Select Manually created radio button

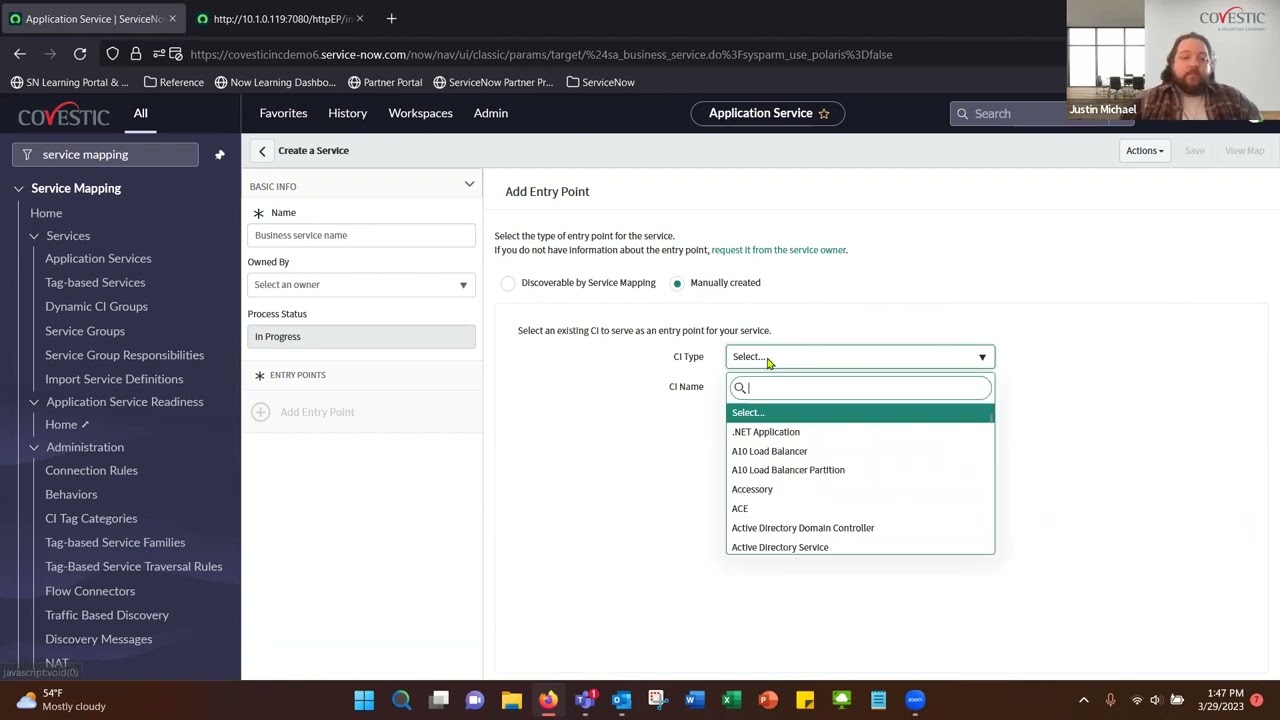(677, 283)
